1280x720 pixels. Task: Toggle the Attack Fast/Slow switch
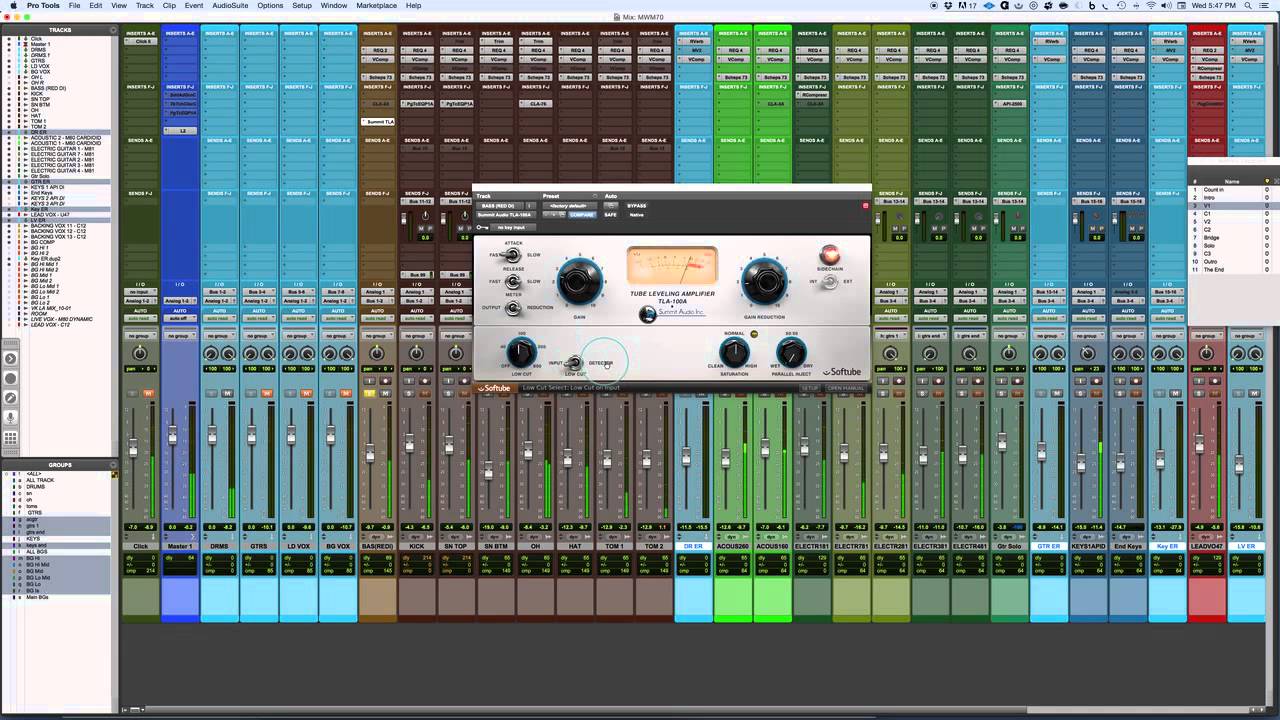tap(512, 255)
